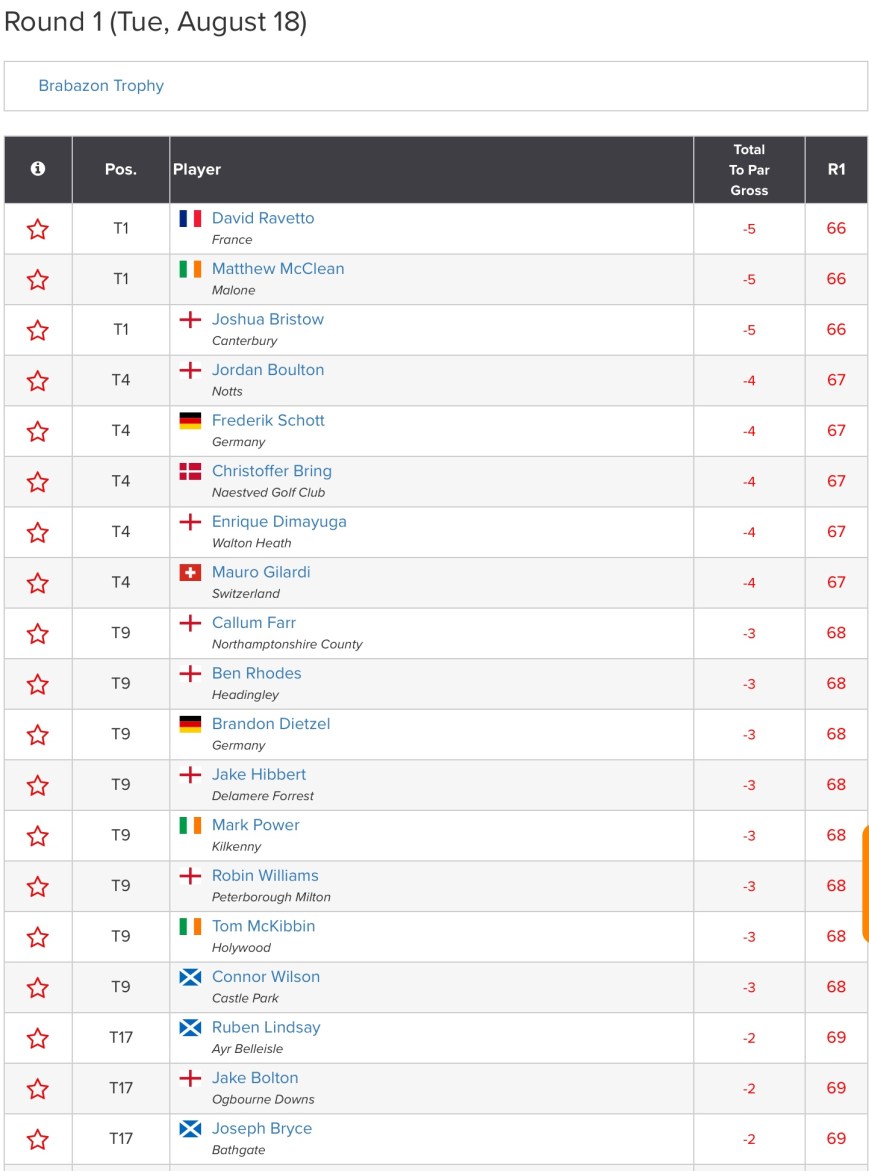Viewport: 869px width, 1171px height.
Task: Open Joshua Bristow's player page
Action: 268,319
